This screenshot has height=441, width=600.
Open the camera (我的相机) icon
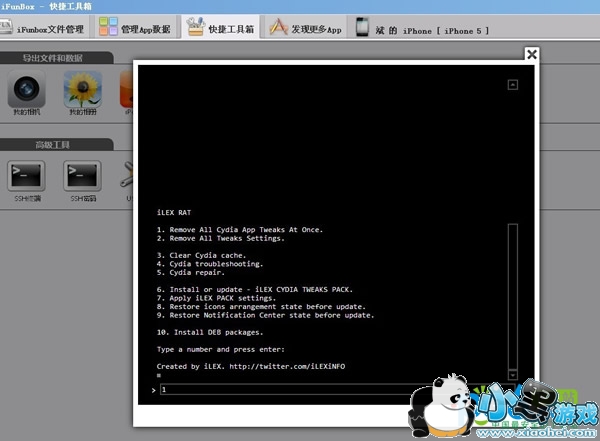click(26, 89)
